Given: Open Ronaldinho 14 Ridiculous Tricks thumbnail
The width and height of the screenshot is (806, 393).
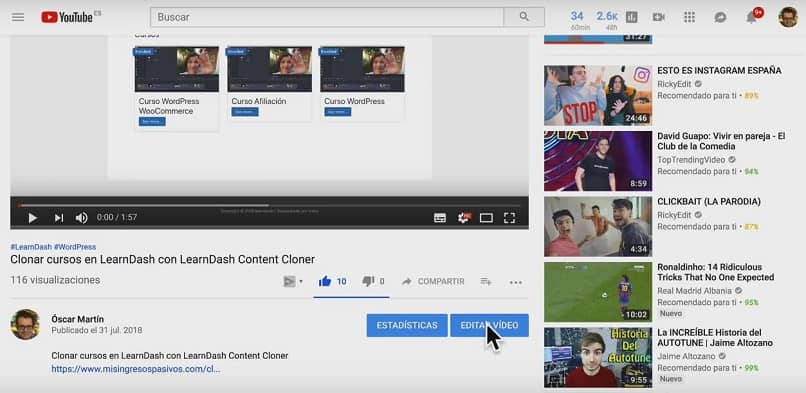Looking at the screenshot, I should pos(598,292).
